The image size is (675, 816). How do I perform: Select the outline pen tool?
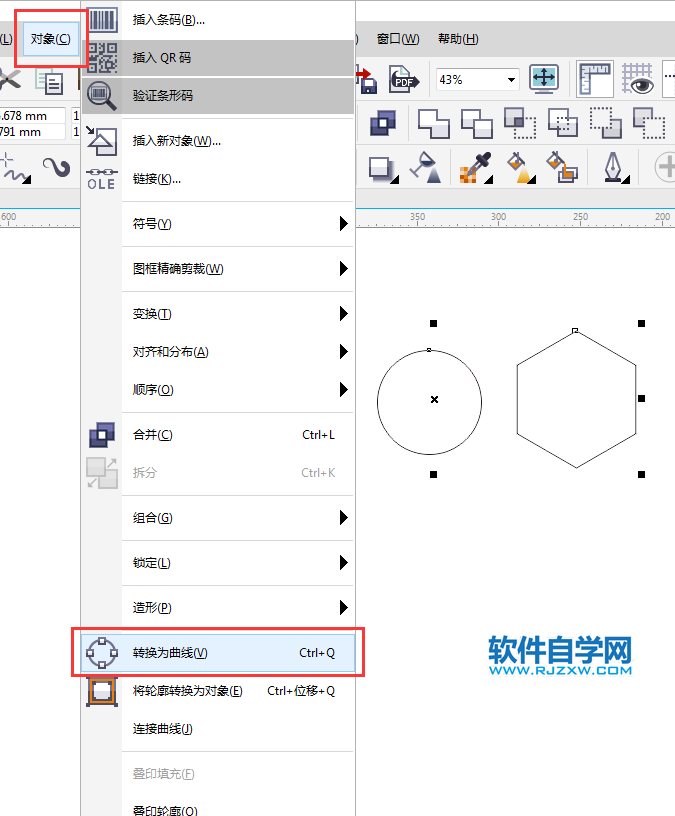pyautogui.click(x=616, y=168)
